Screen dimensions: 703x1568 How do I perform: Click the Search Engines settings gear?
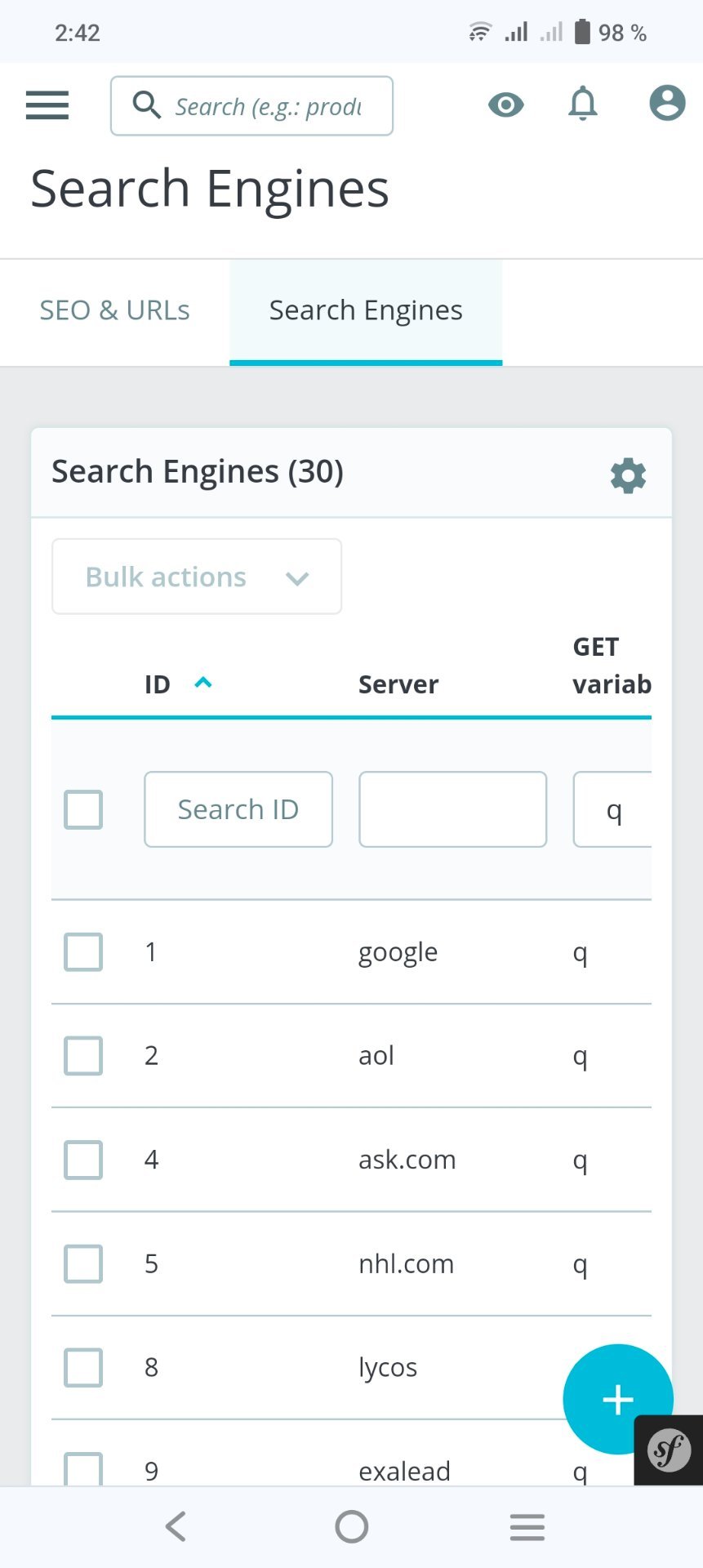pos(628,475)
